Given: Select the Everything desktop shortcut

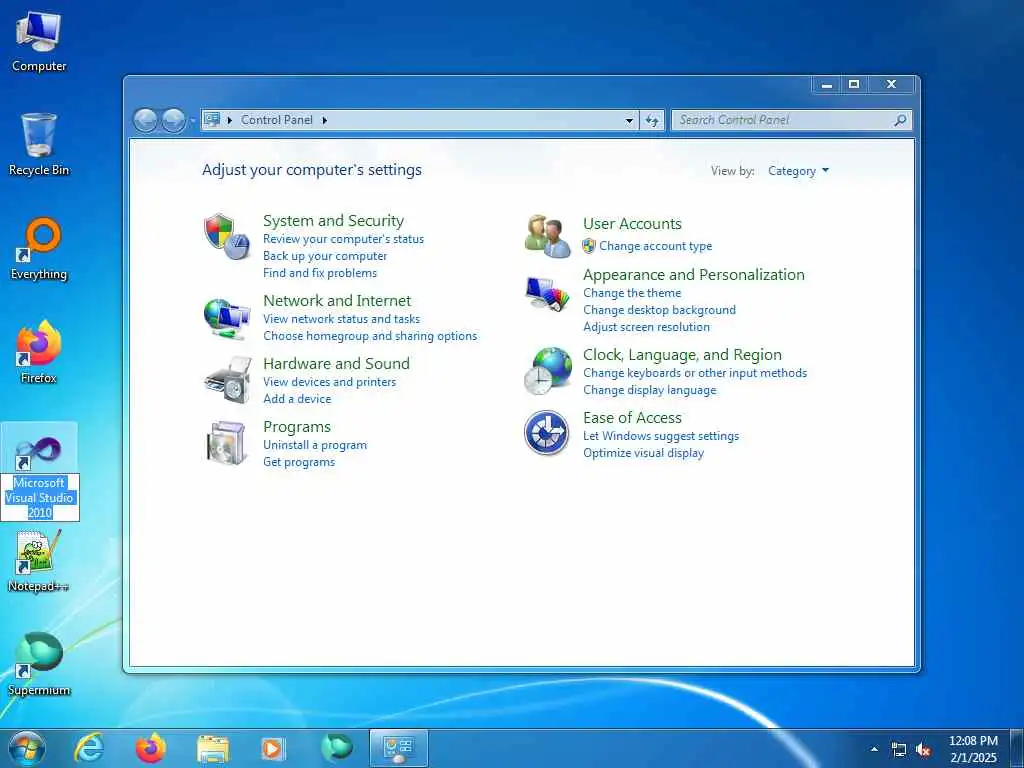Looking at the screenshot, I should click(39, 249).
